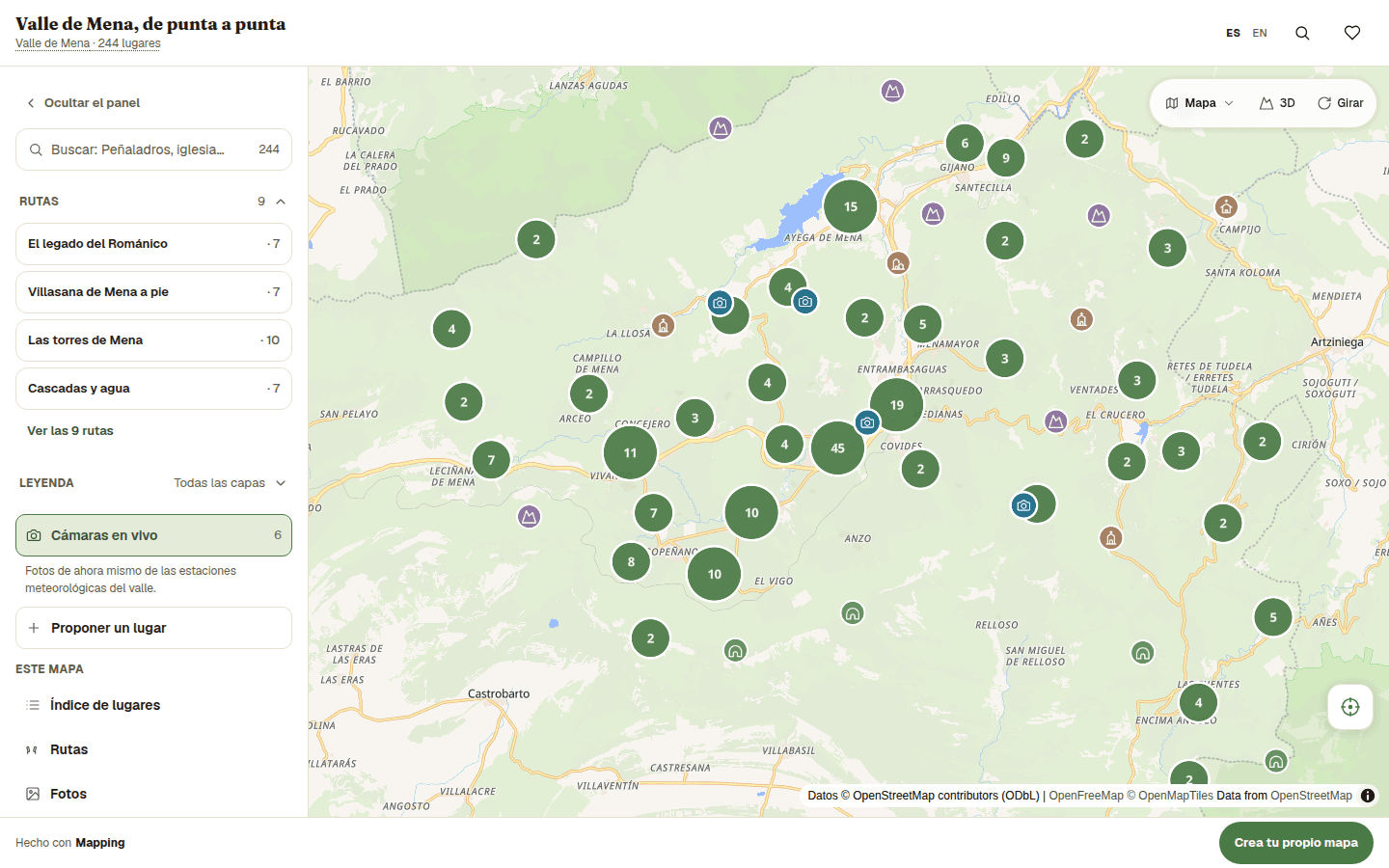
Task: Click cluster marker showing 9
Action: click(1006, 158)
